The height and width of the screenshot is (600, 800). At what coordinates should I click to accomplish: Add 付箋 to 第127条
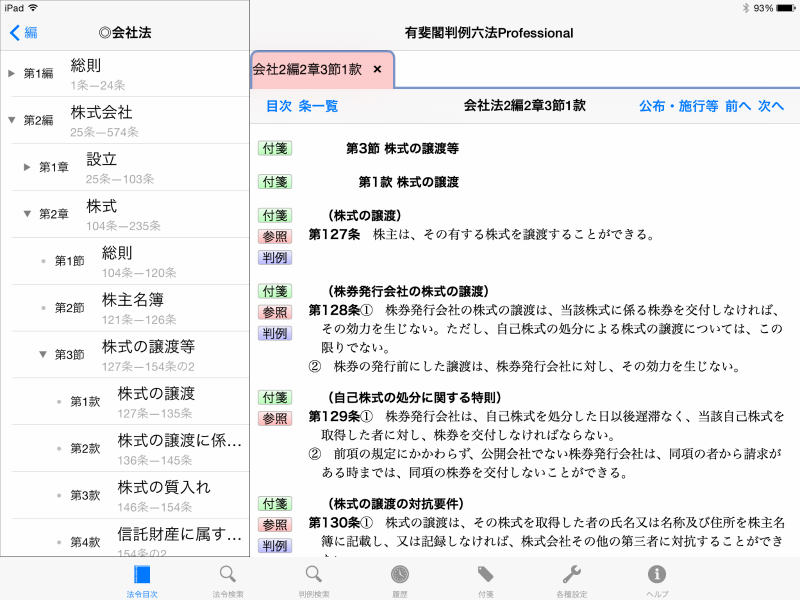pyautogui.click(x=275, y=216)
